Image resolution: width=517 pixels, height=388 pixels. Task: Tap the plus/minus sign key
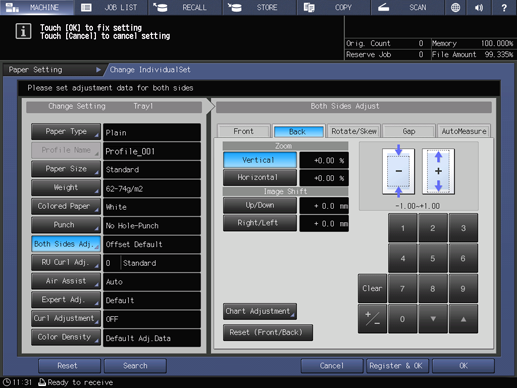[x=372, y=319]
